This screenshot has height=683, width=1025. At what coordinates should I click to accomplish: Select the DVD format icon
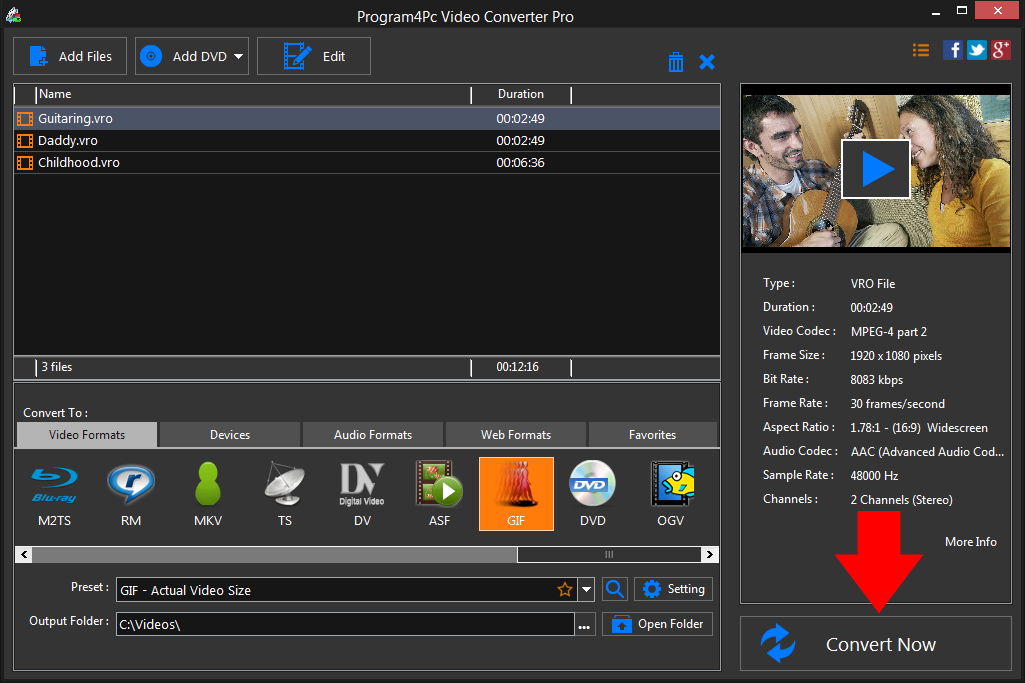click(x=592, y=493)
